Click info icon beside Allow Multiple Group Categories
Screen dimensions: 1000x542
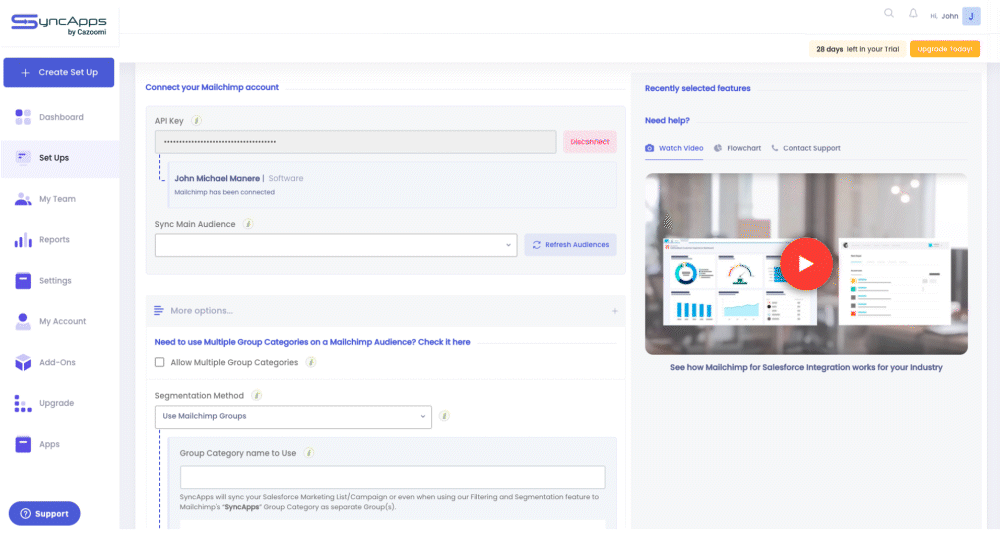point(311,362)
